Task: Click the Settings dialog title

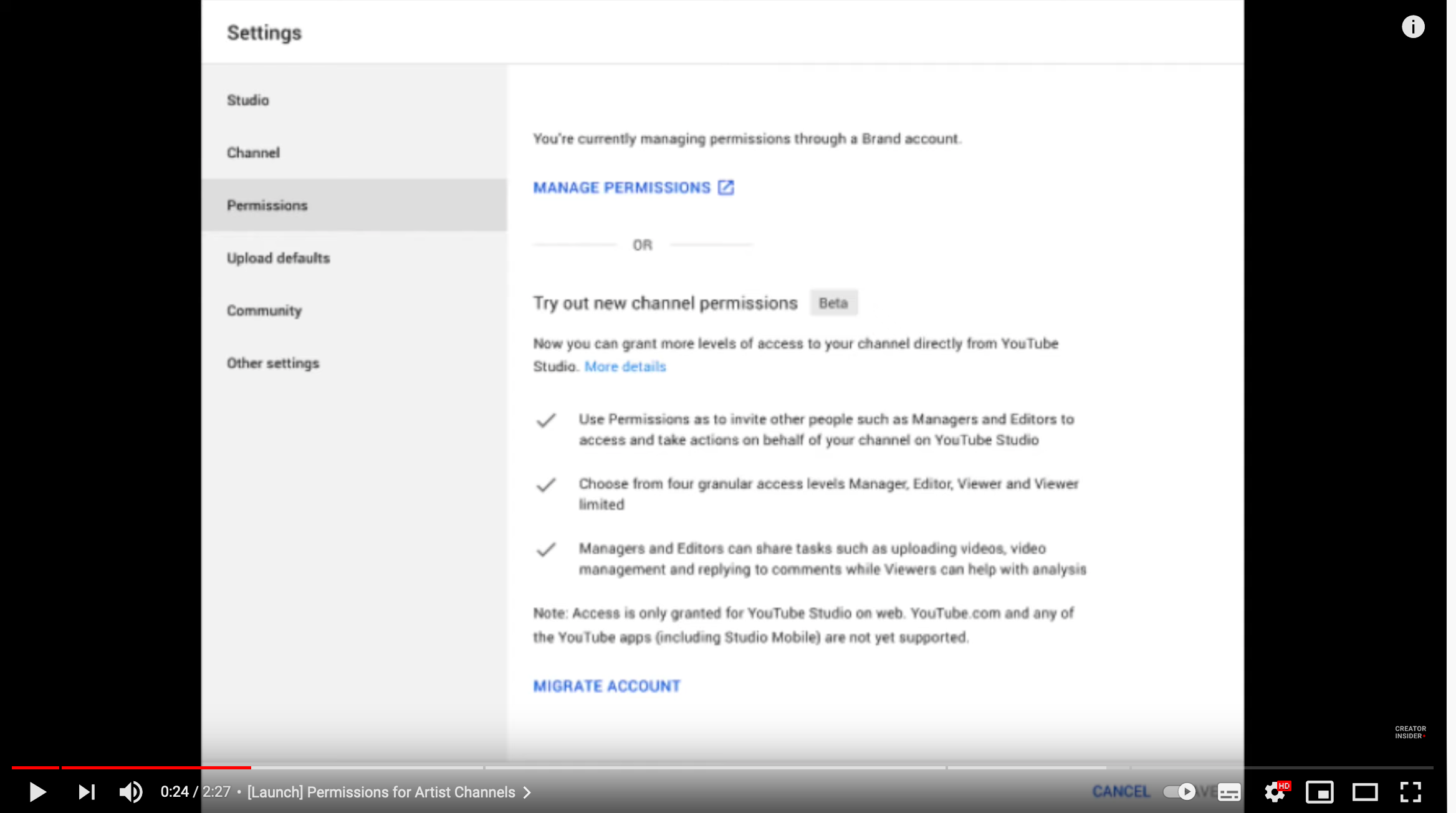Action: pos(264,33)
